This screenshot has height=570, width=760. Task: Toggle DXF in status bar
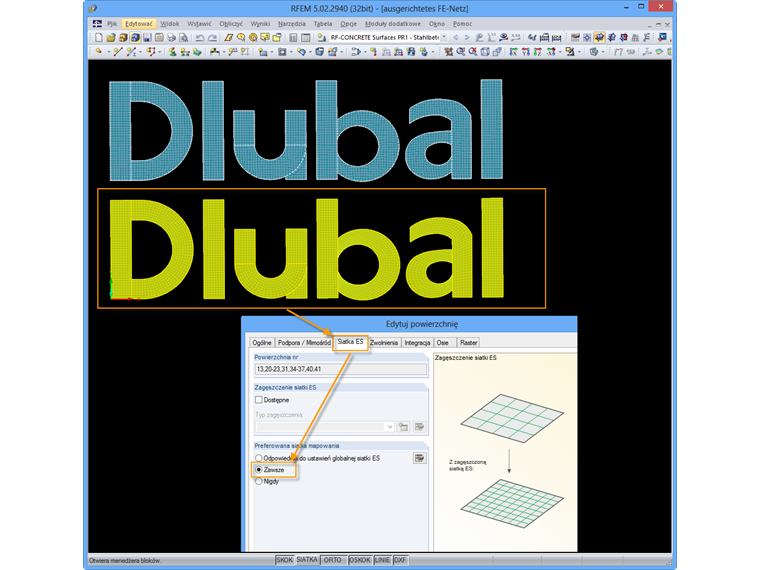(400, 560)
